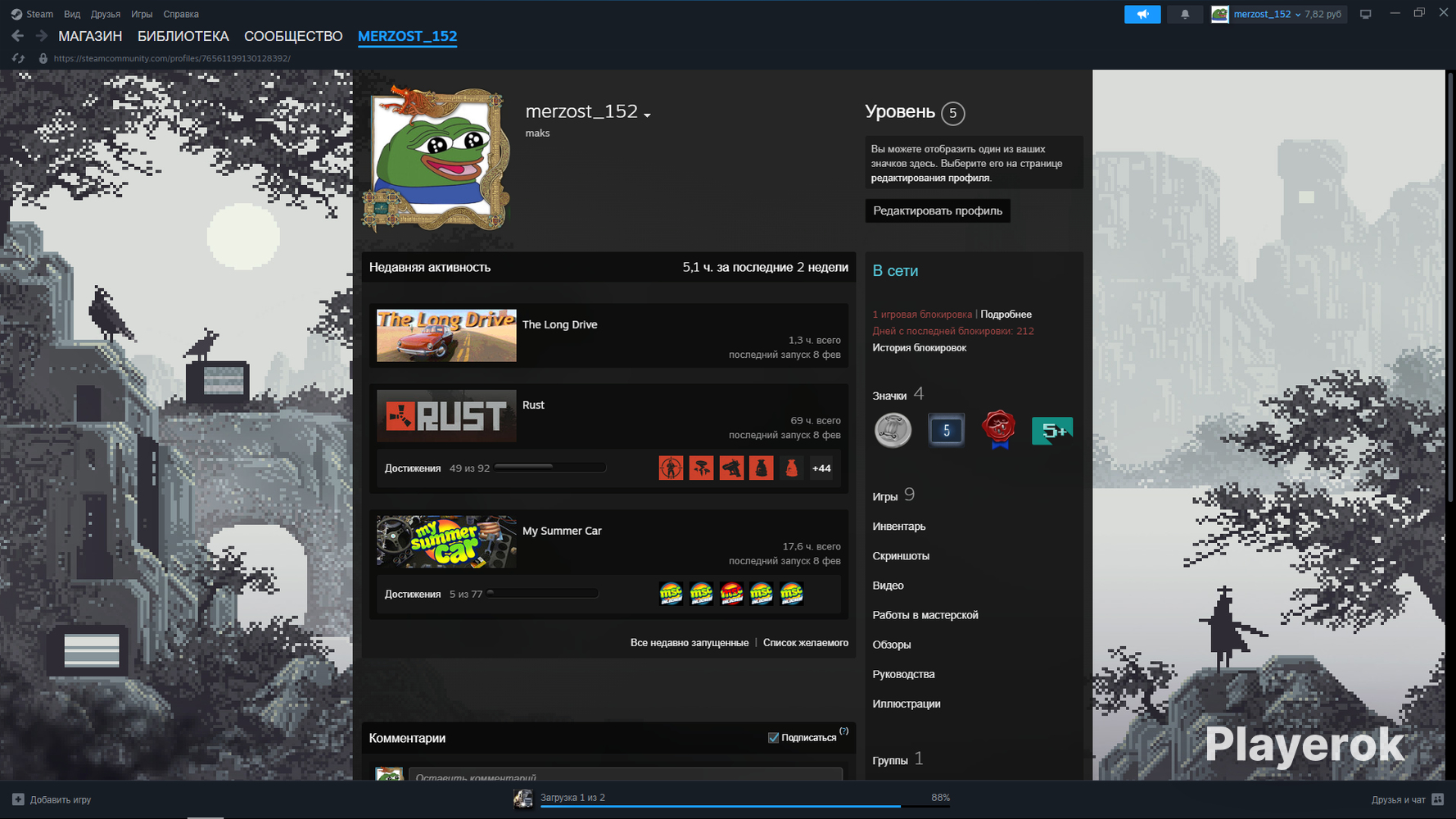Open Иллюстрации link
Screen dimensions: 1456x819
click(906, 704)
